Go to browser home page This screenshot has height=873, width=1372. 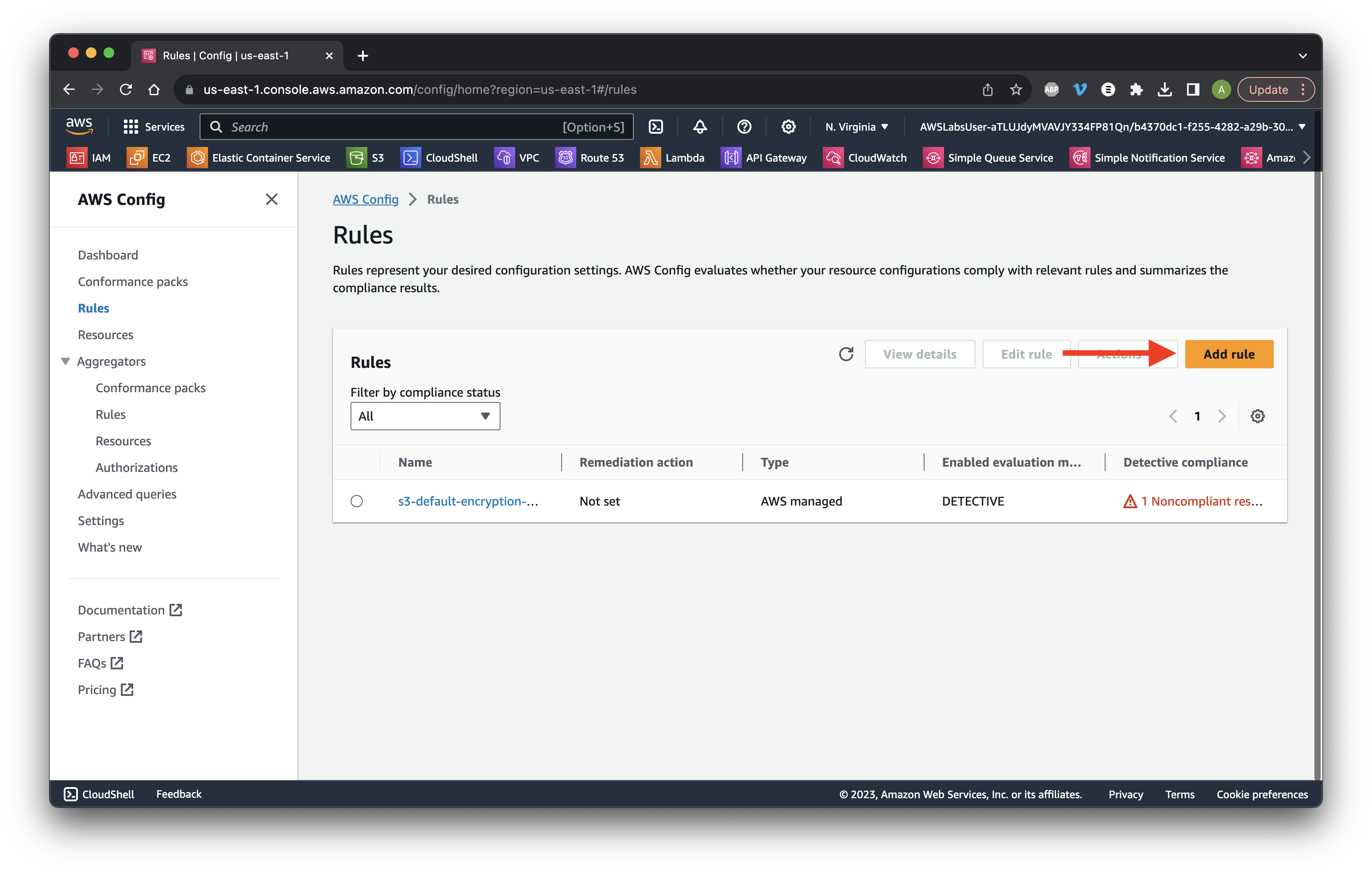[x=154, y=89]
